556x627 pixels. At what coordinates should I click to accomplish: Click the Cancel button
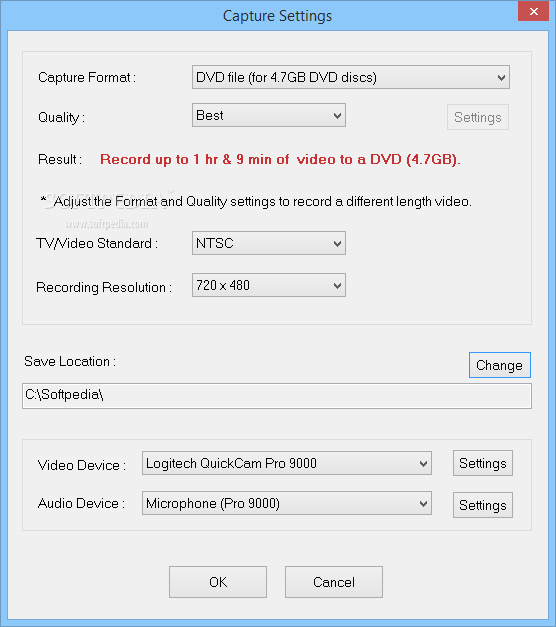click(334, 582)
